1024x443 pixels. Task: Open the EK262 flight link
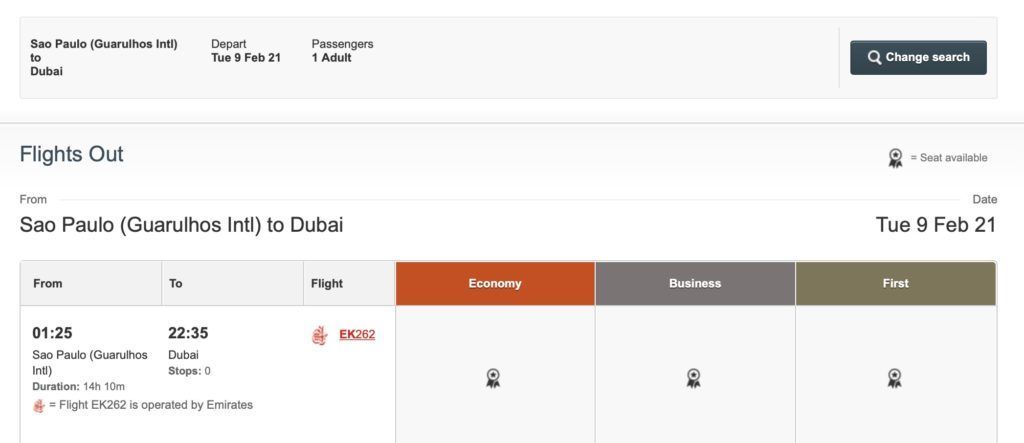(357, 335)
